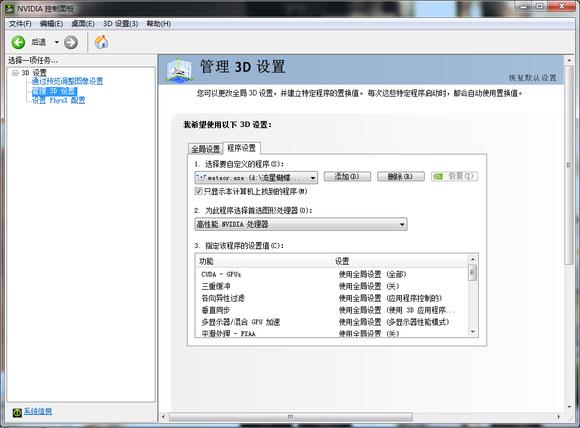Close the NVIDIA Control Panel window

click(561, 6)
